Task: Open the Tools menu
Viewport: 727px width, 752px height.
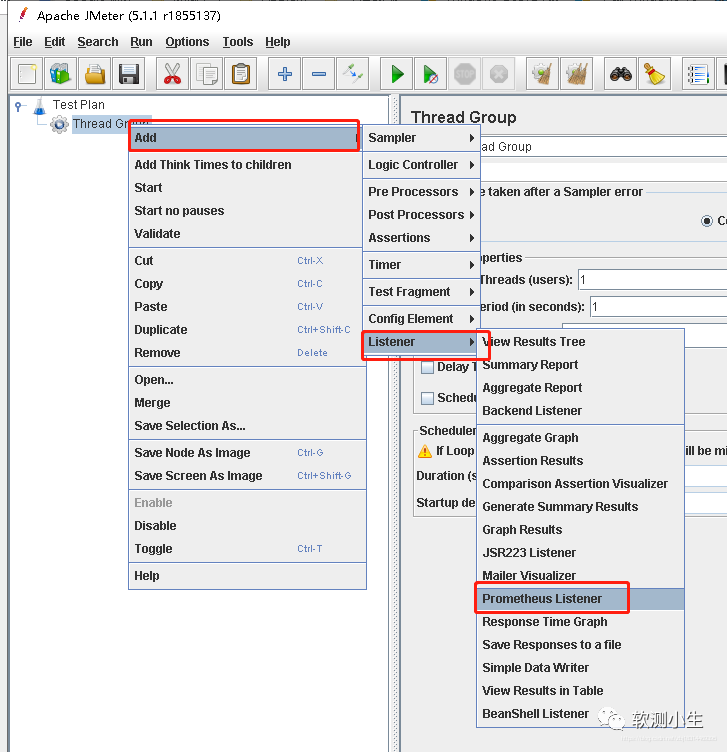Action: coord(237,42)
